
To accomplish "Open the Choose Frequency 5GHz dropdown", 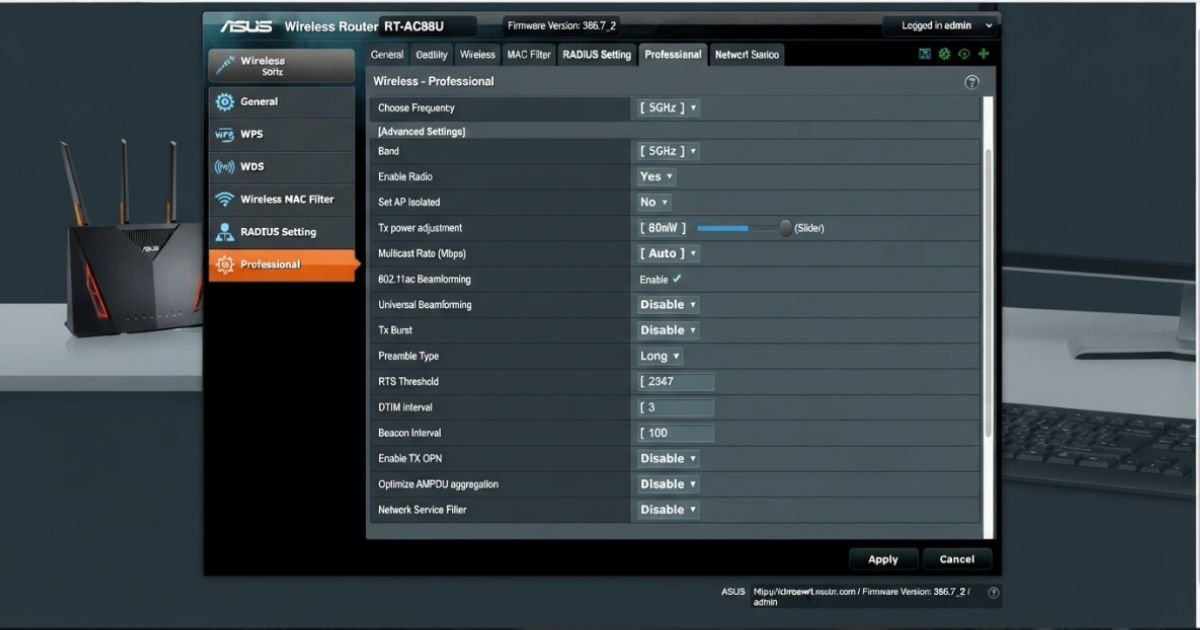I will [668, 108].
